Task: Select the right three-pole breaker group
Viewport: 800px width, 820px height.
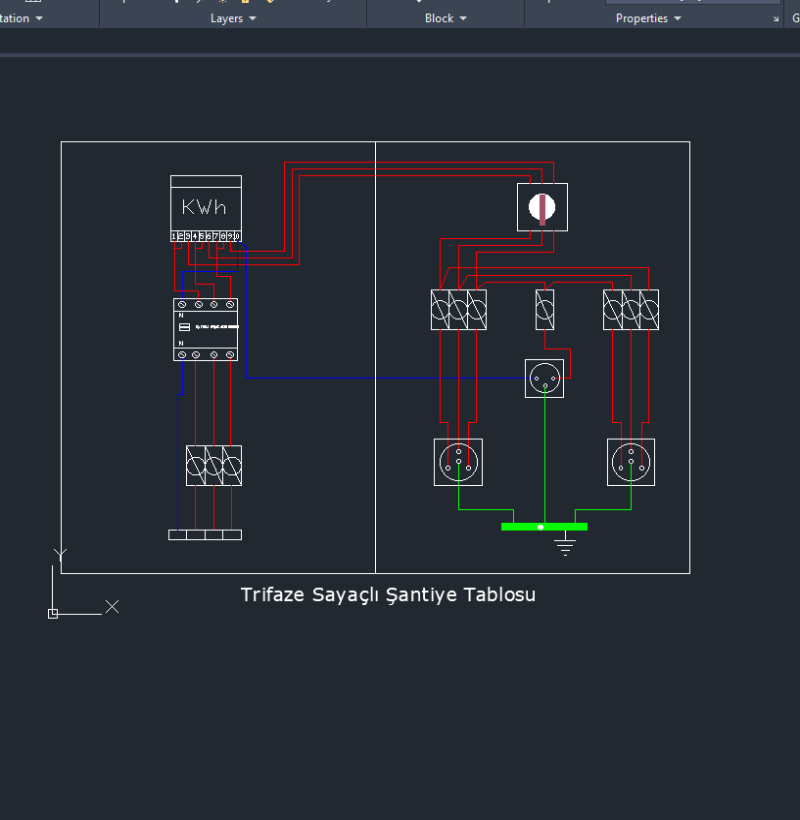Action: 631,309
